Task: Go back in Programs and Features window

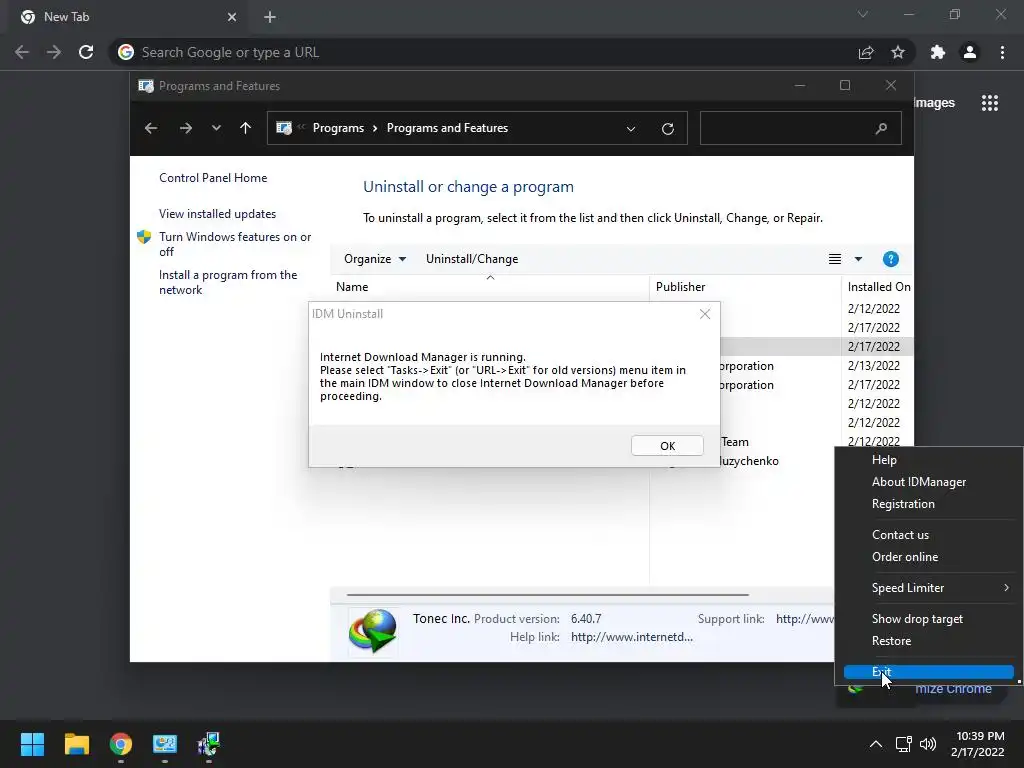Action: point(151,128)
